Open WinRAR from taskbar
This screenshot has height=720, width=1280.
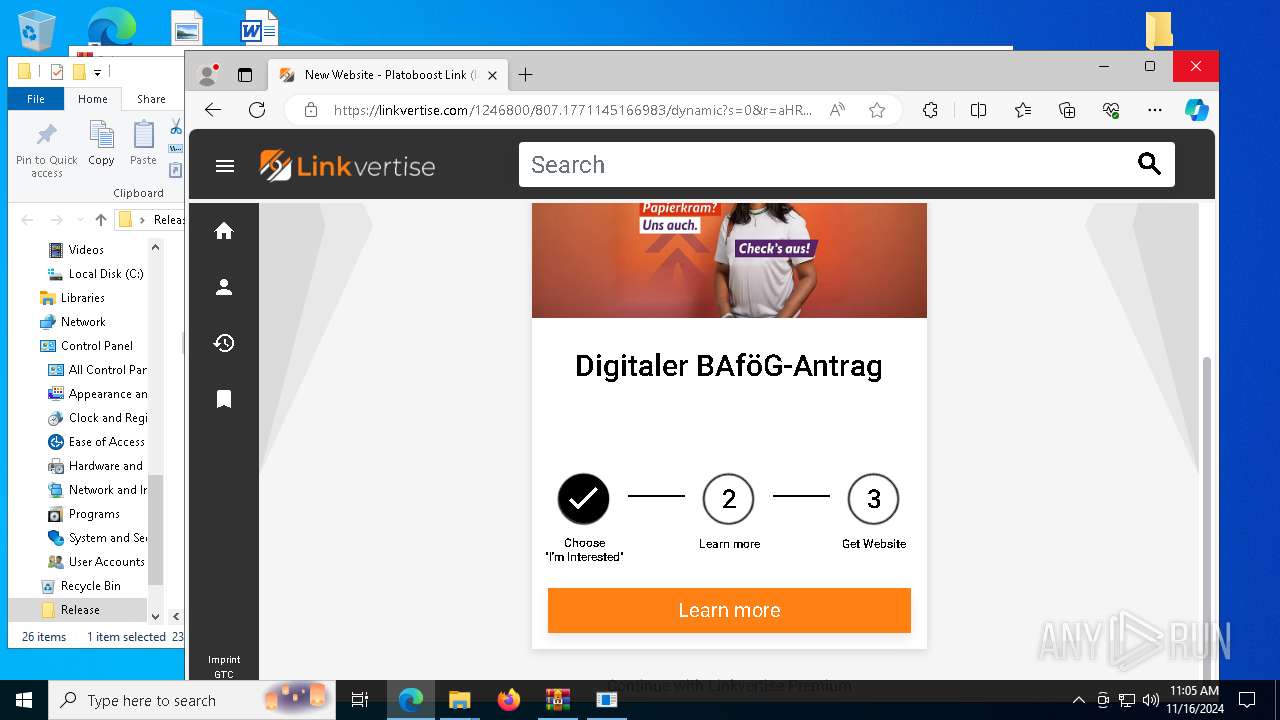click(557, 700)
